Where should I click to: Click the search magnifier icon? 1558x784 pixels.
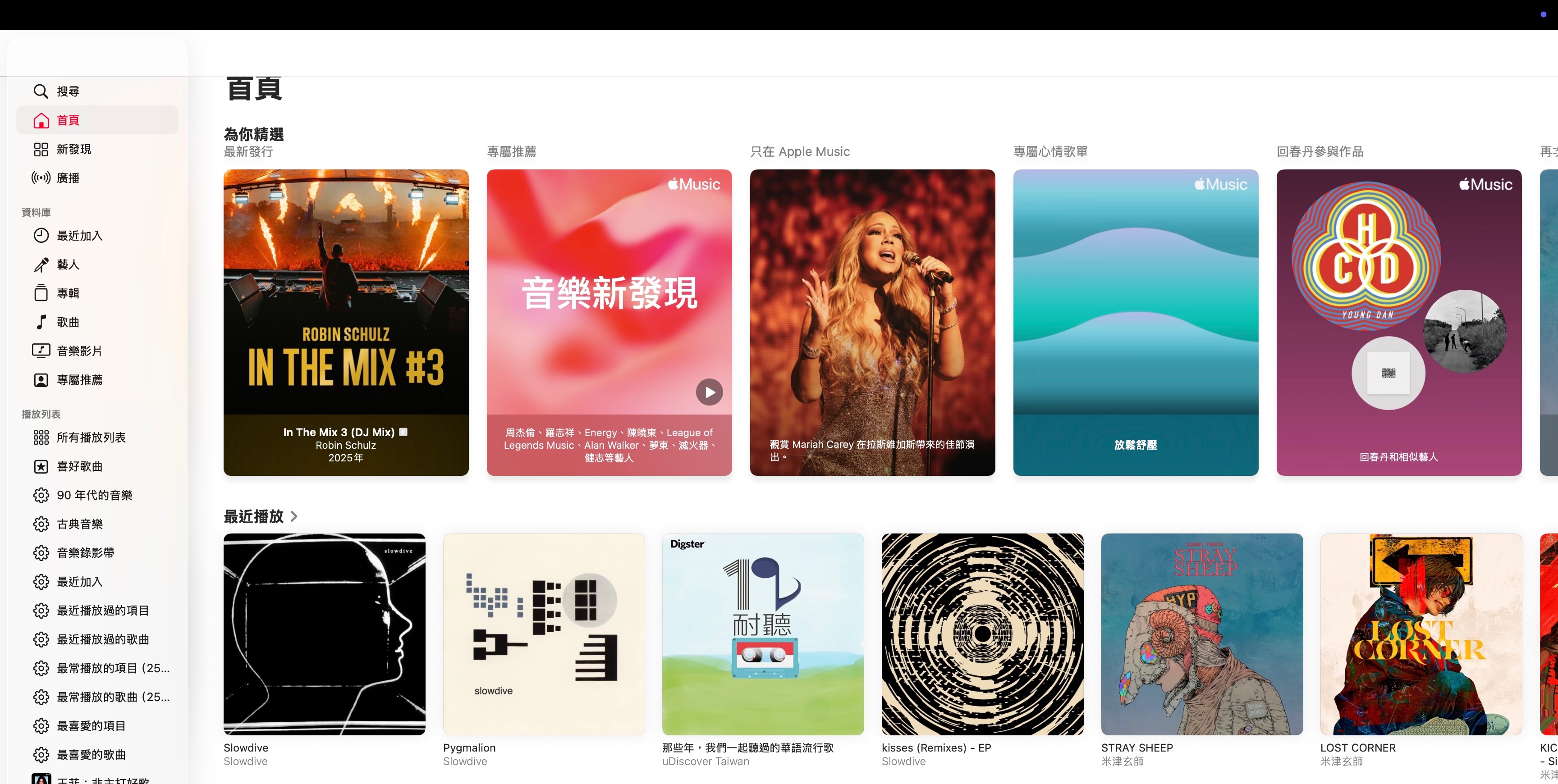pos(41,91)
